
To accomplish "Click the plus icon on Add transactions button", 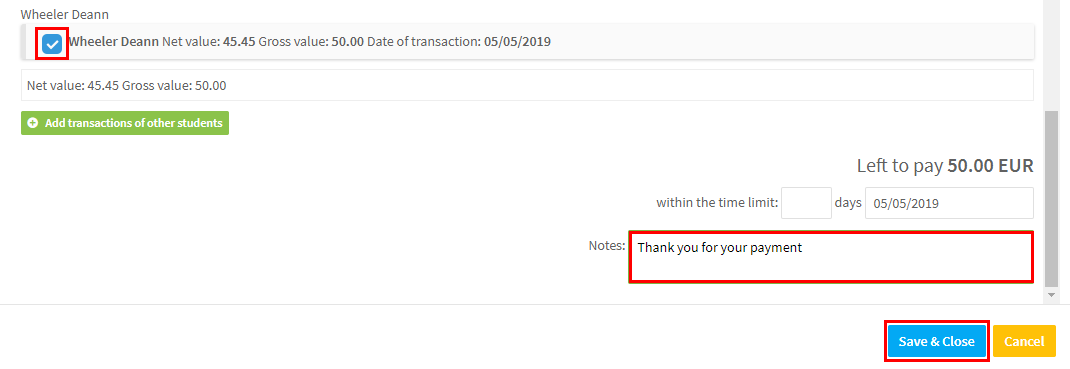I will click(32, 123).
